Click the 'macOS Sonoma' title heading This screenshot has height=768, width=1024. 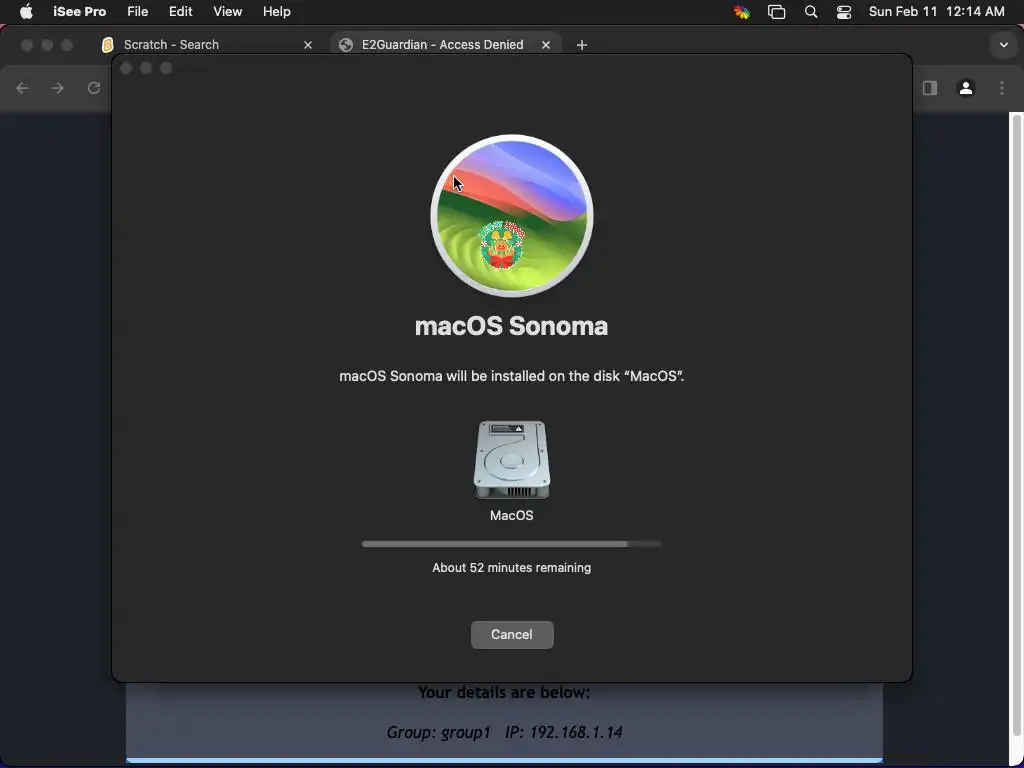click(511, 326)
